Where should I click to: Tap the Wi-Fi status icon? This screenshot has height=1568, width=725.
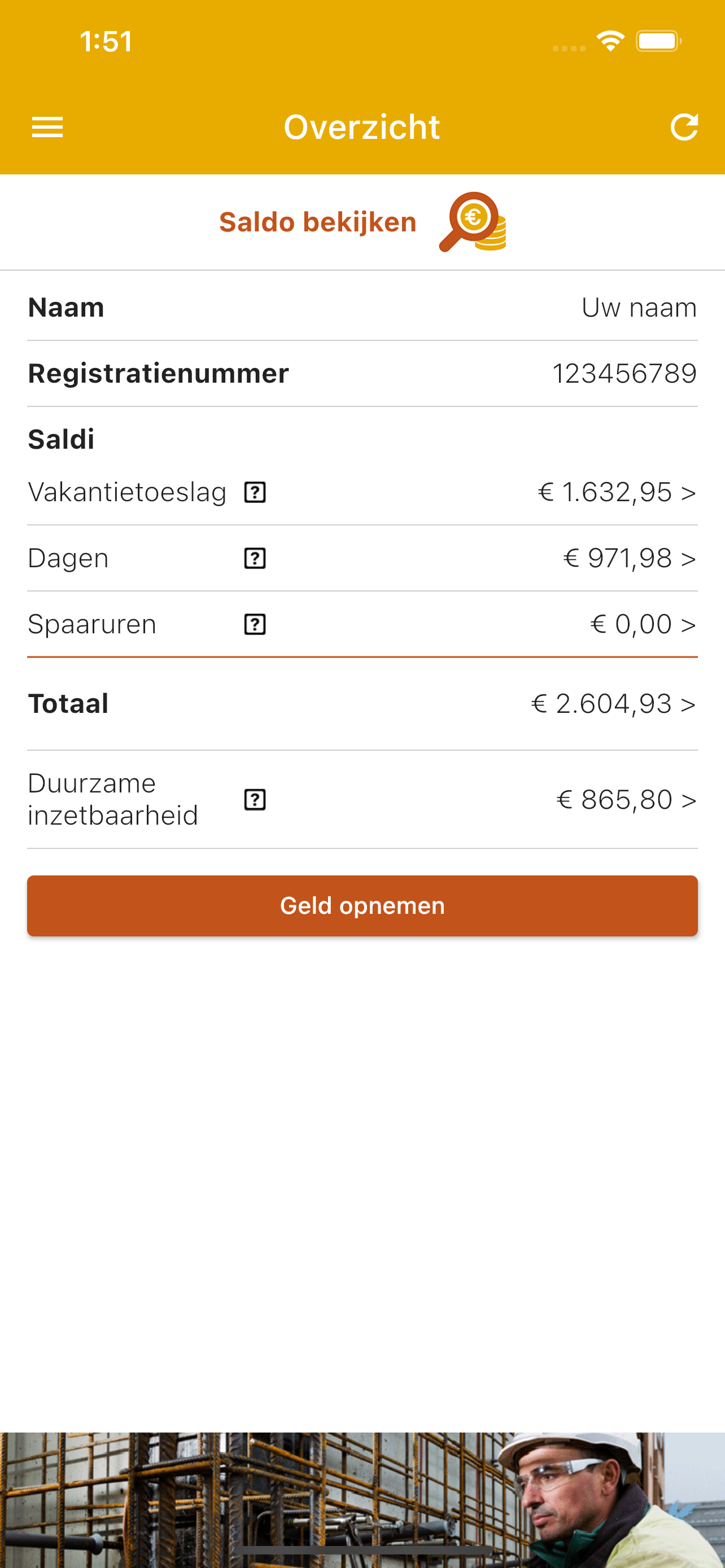610,41
